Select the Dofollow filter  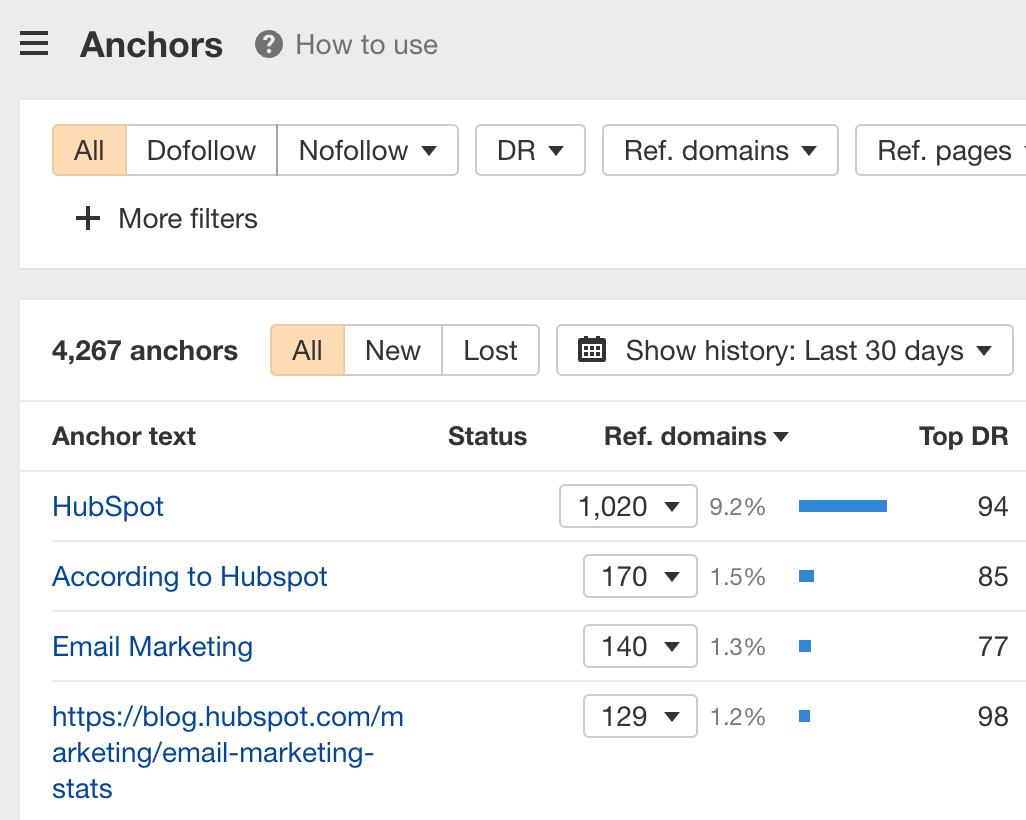pyautogui.click(x=201, y=150)
